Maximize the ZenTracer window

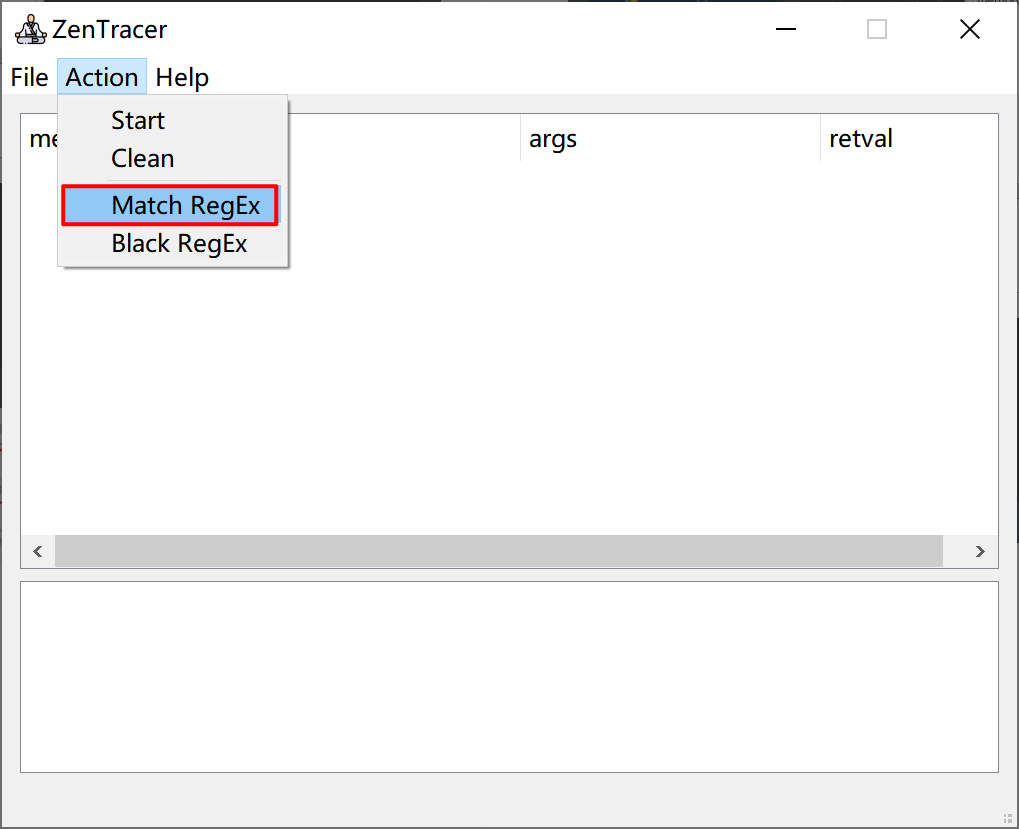pyautogui.click(x=877, y=29)
